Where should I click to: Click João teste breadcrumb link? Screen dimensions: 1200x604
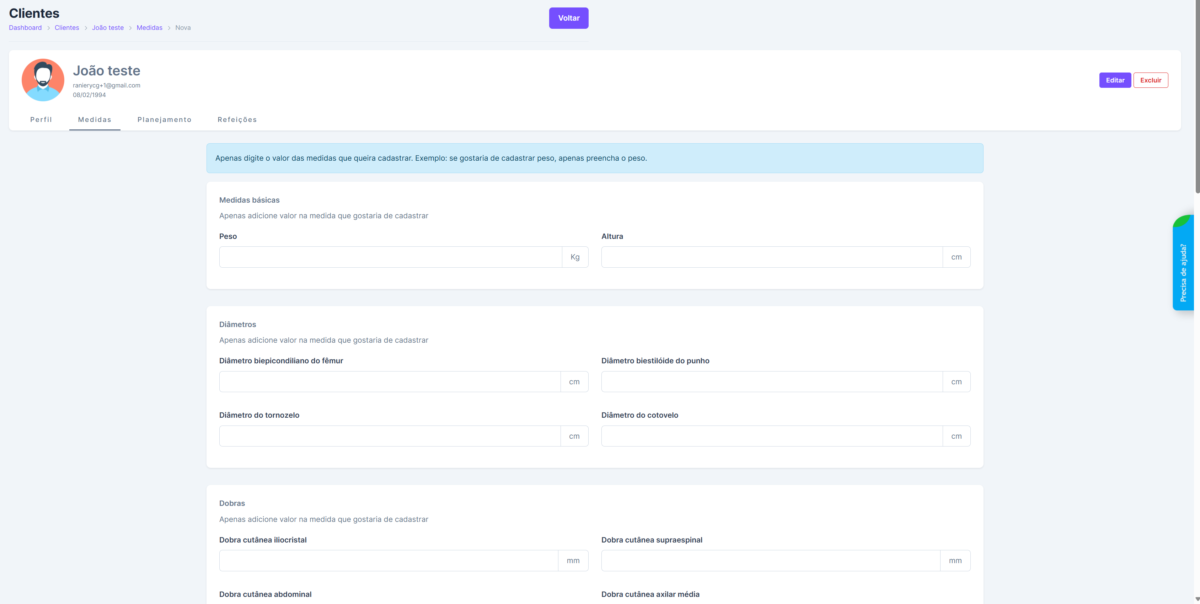click(108, 28)
